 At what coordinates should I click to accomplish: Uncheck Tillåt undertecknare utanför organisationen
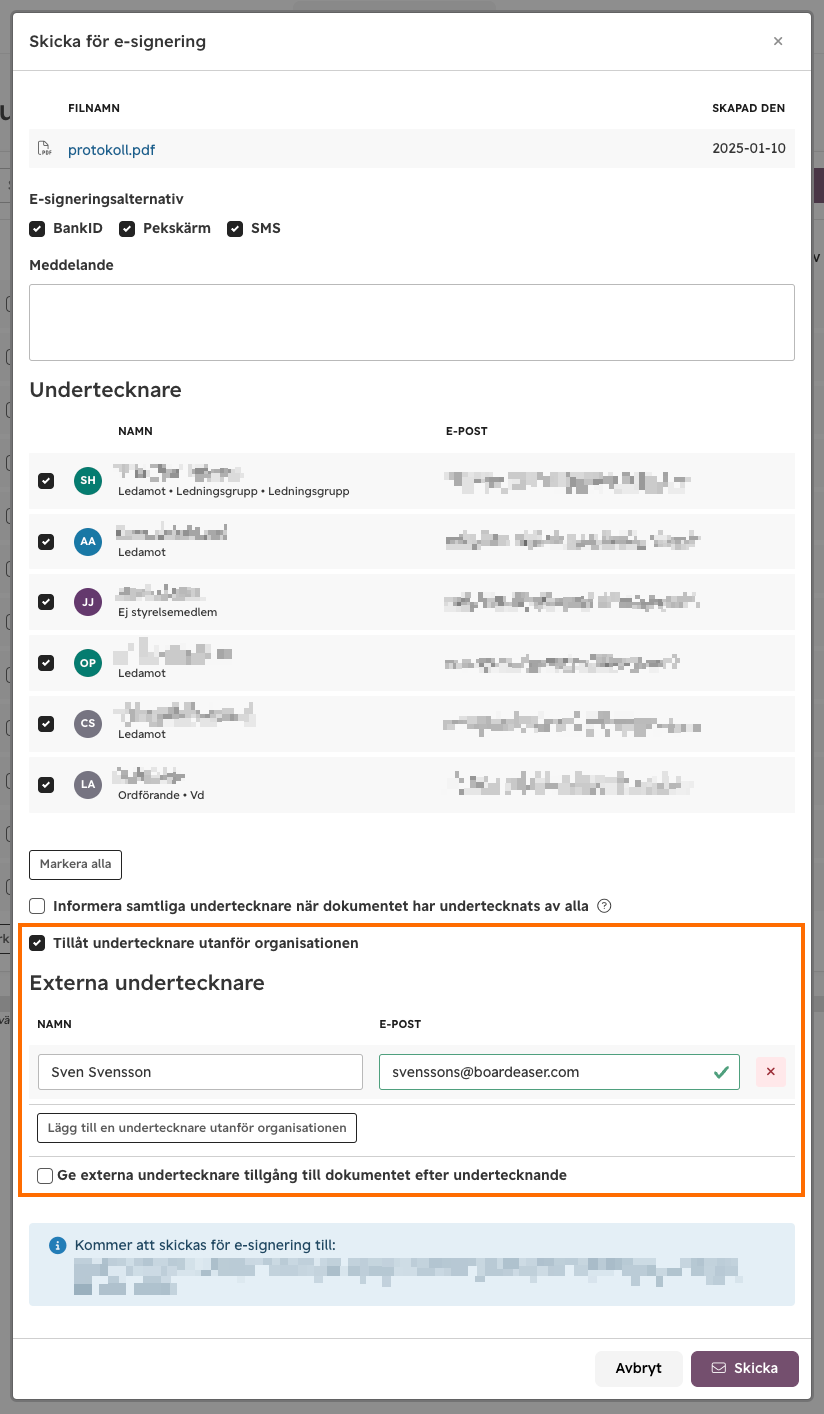pos(37,943)
